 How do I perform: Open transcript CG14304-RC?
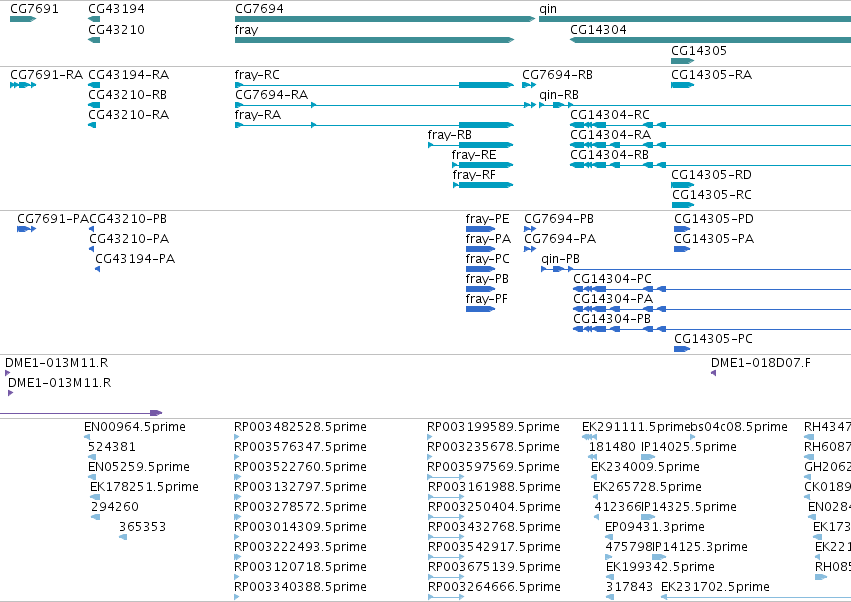[x=610, y=115]
